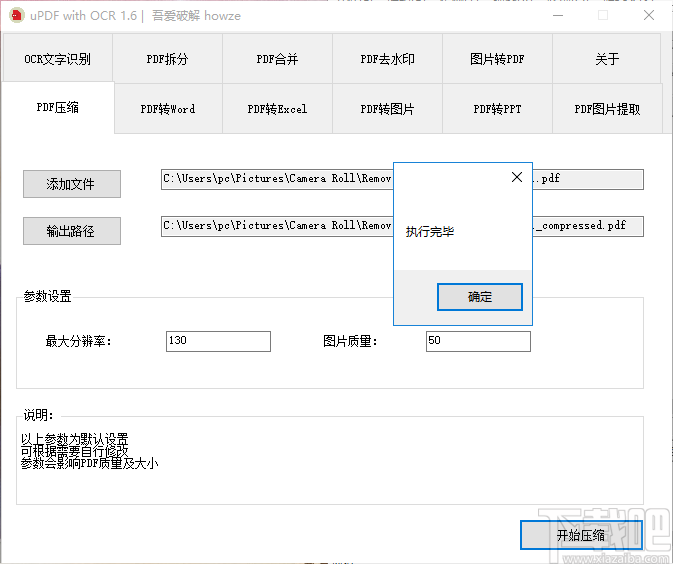Image resolution: width=673 pixels, height=564 pixels.
Task: Click the 图片质量 label
Action: click(350, 341)
